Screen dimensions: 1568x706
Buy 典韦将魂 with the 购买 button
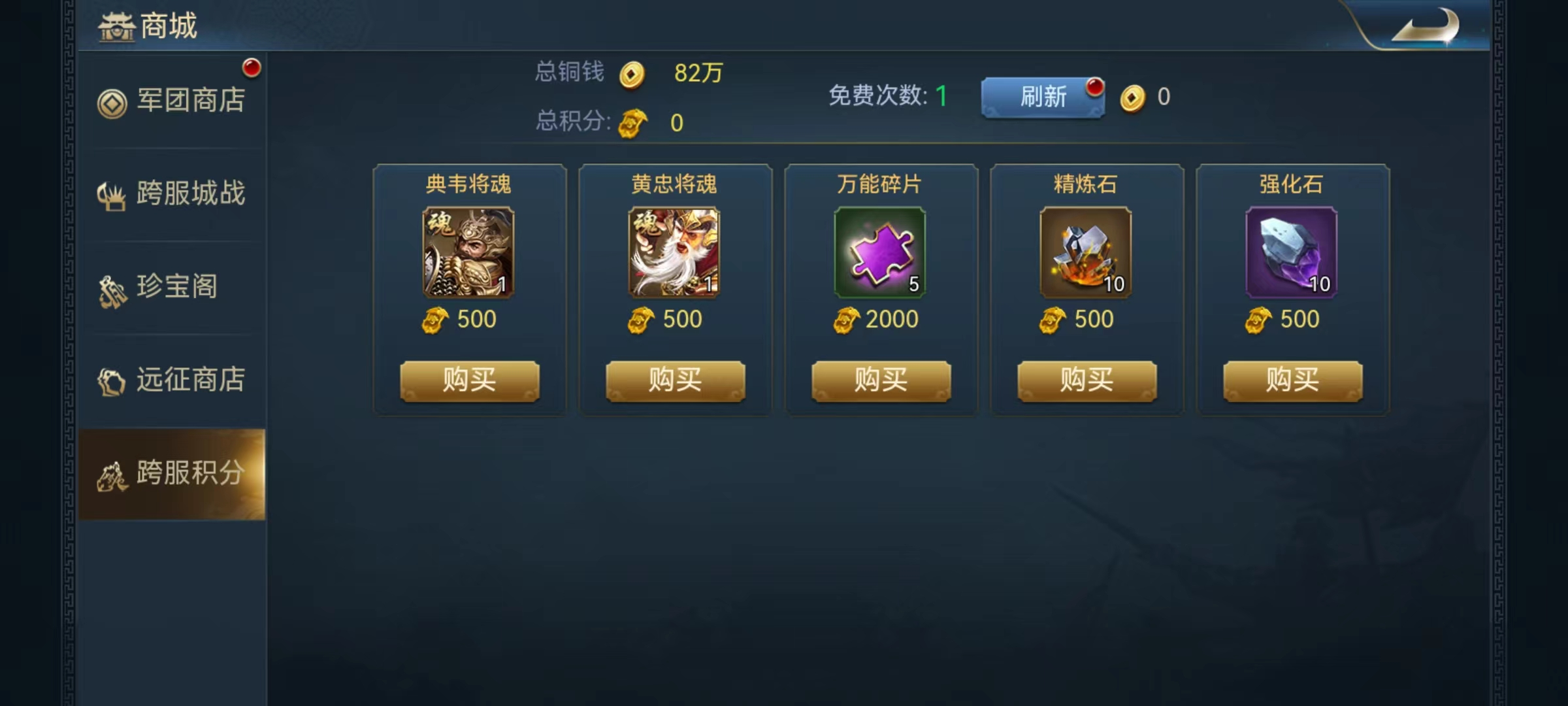(x=470, y=380)
